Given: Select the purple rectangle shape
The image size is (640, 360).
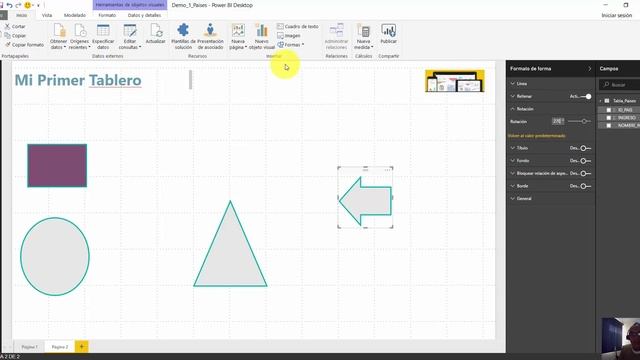Looking at the screenshot, I should (x=57, y=166).
